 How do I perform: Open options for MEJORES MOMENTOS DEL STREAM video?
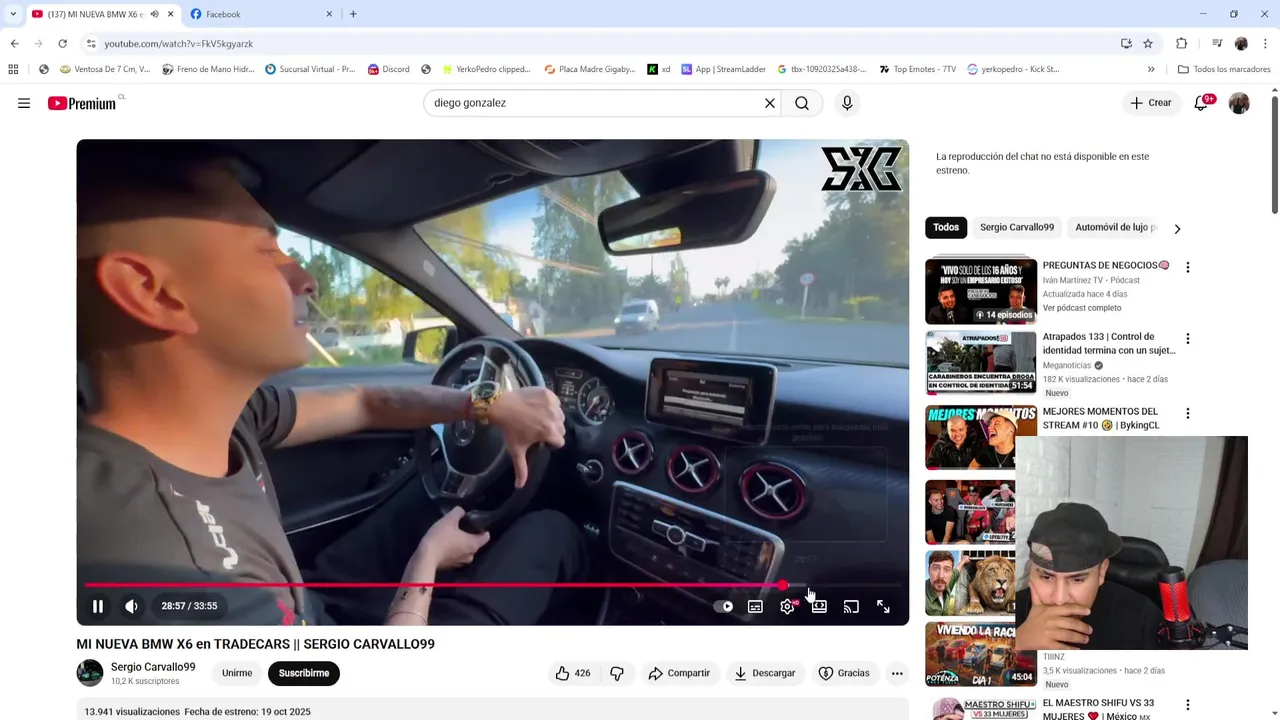point(1187,414)
